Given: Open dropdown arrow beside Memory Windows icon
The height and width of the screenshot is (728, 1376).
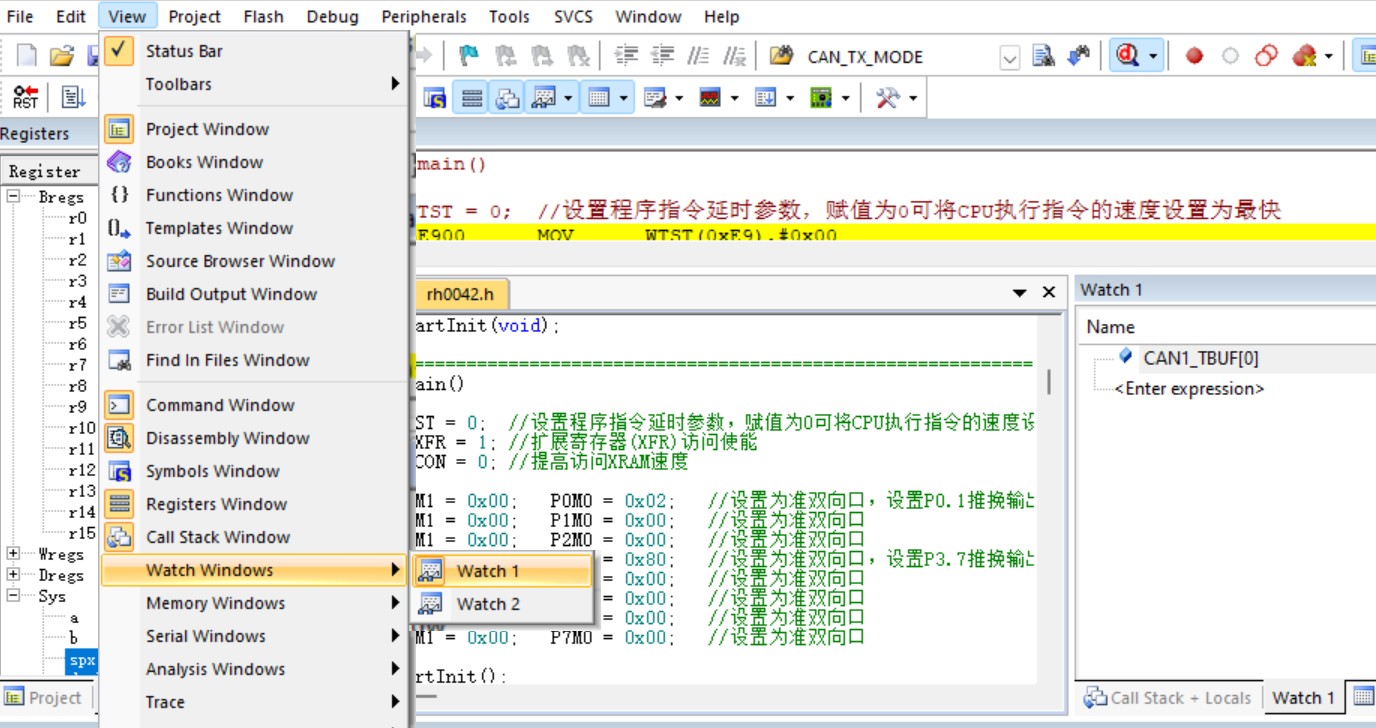Looking at the screenshot, I should pos(624,98).
